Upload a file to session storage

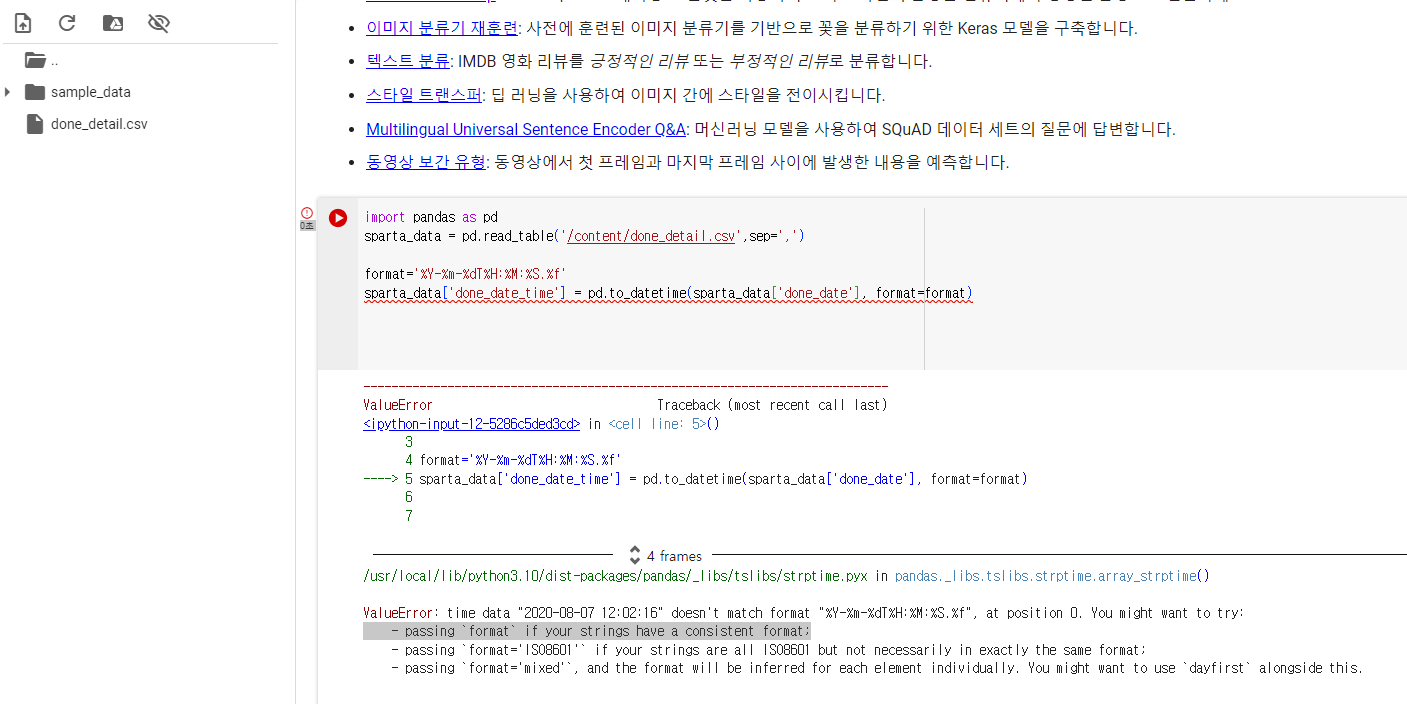point(23,22)
